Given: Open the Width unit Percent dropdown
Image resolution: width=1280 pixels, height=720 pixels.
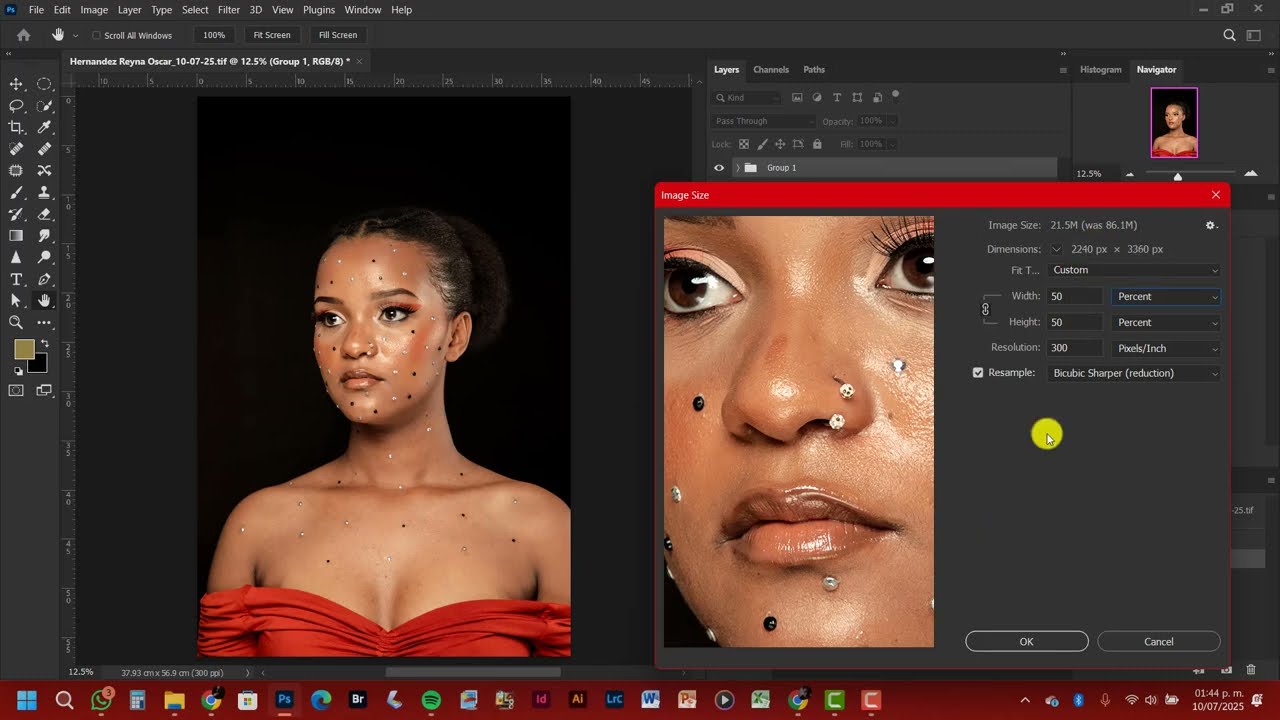Looking at the screenshot, I should click(1167, 297).
